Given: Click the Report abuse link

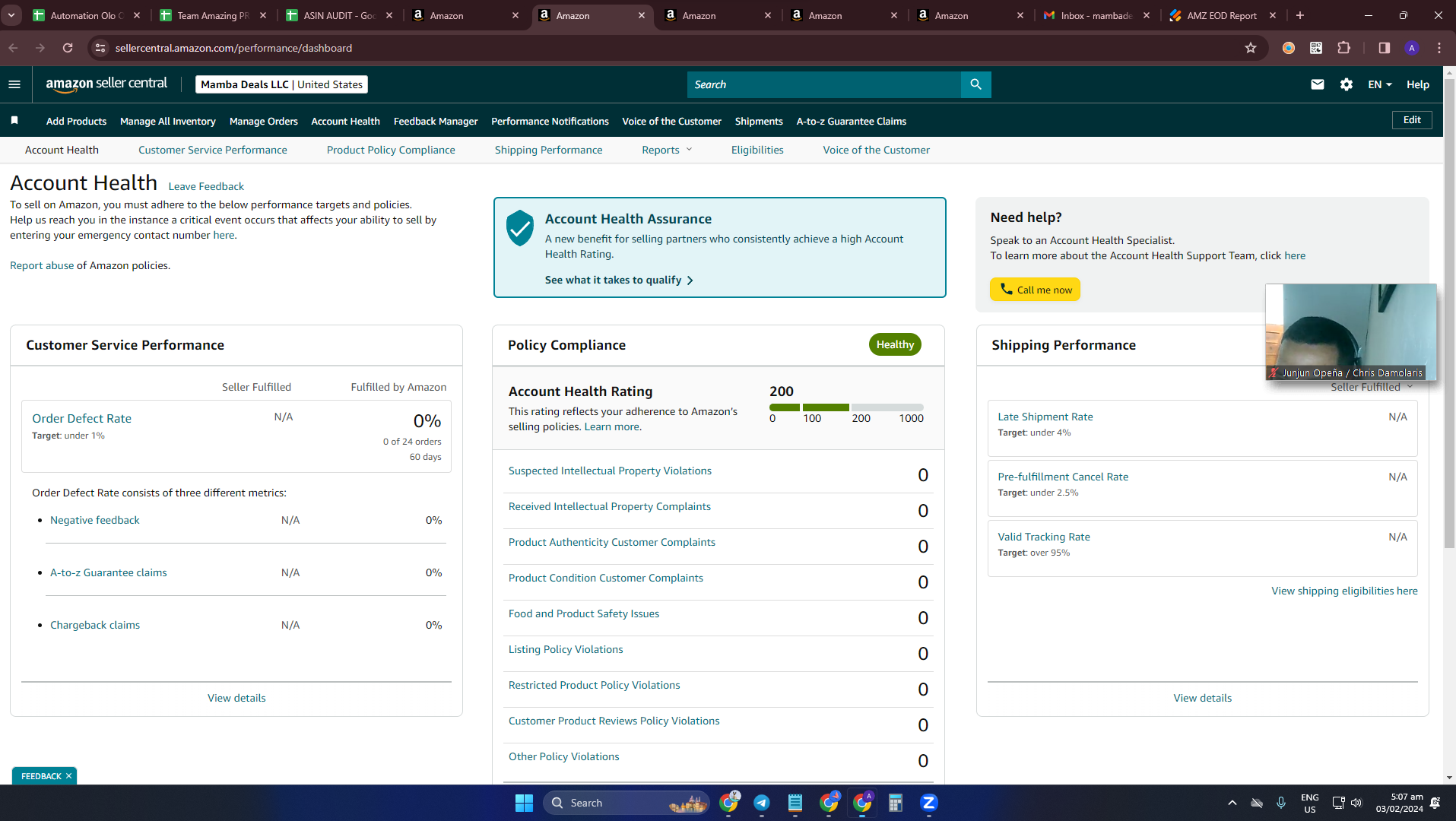Looking at the screenshot, I should [x=42, y=265].
